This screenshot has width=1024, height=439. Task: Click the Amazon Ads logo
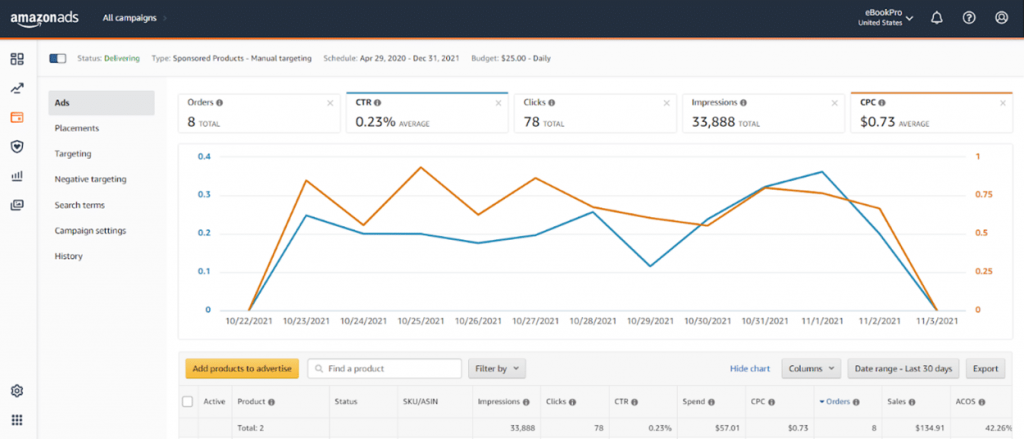44,18
